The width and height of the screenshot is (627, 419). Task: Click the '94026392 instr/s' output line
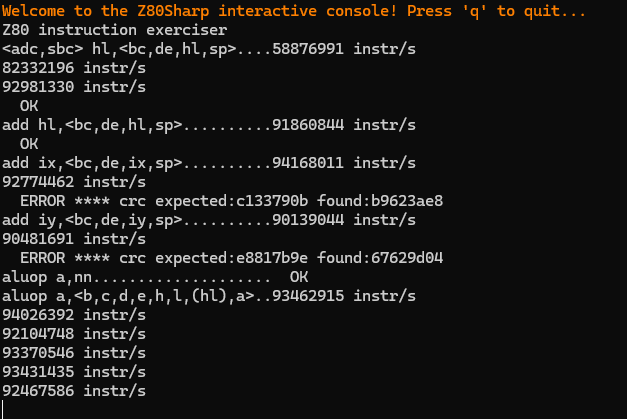(74, 315)
